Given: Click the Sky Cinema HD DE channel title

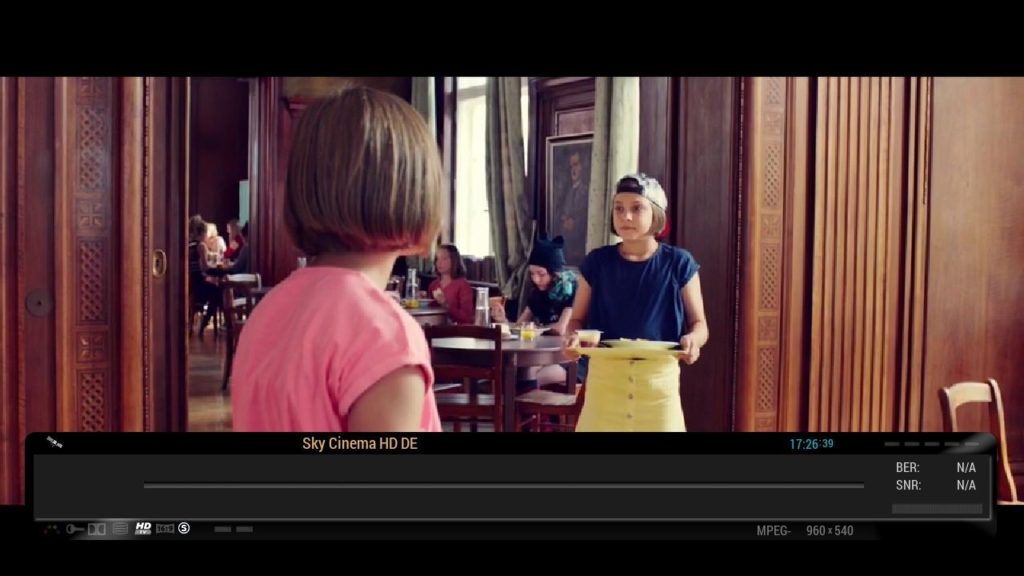Looking at the screenshot, I should (x=360, y=443).
